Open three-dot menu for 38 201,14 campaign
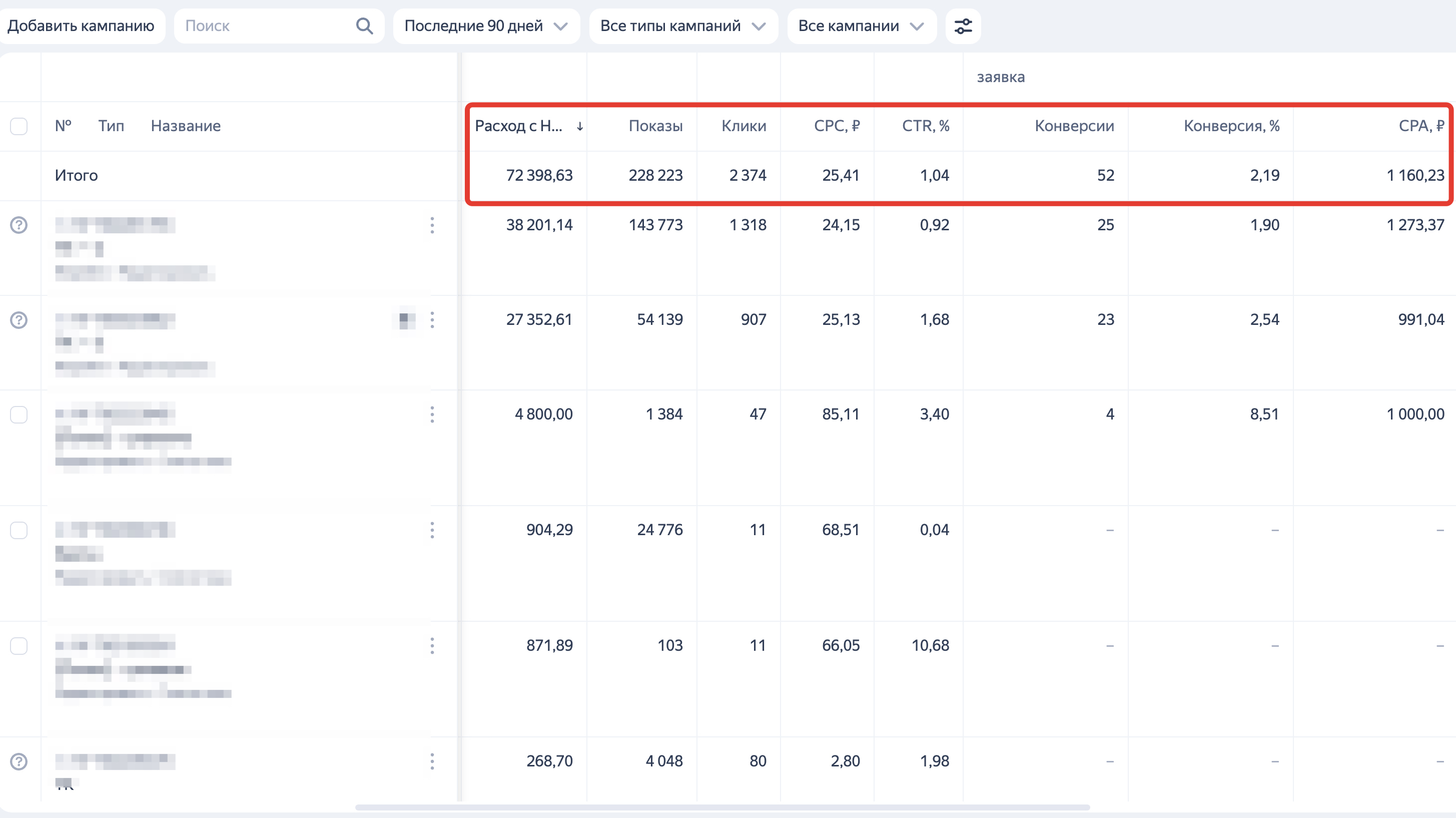 coord(432,225)
